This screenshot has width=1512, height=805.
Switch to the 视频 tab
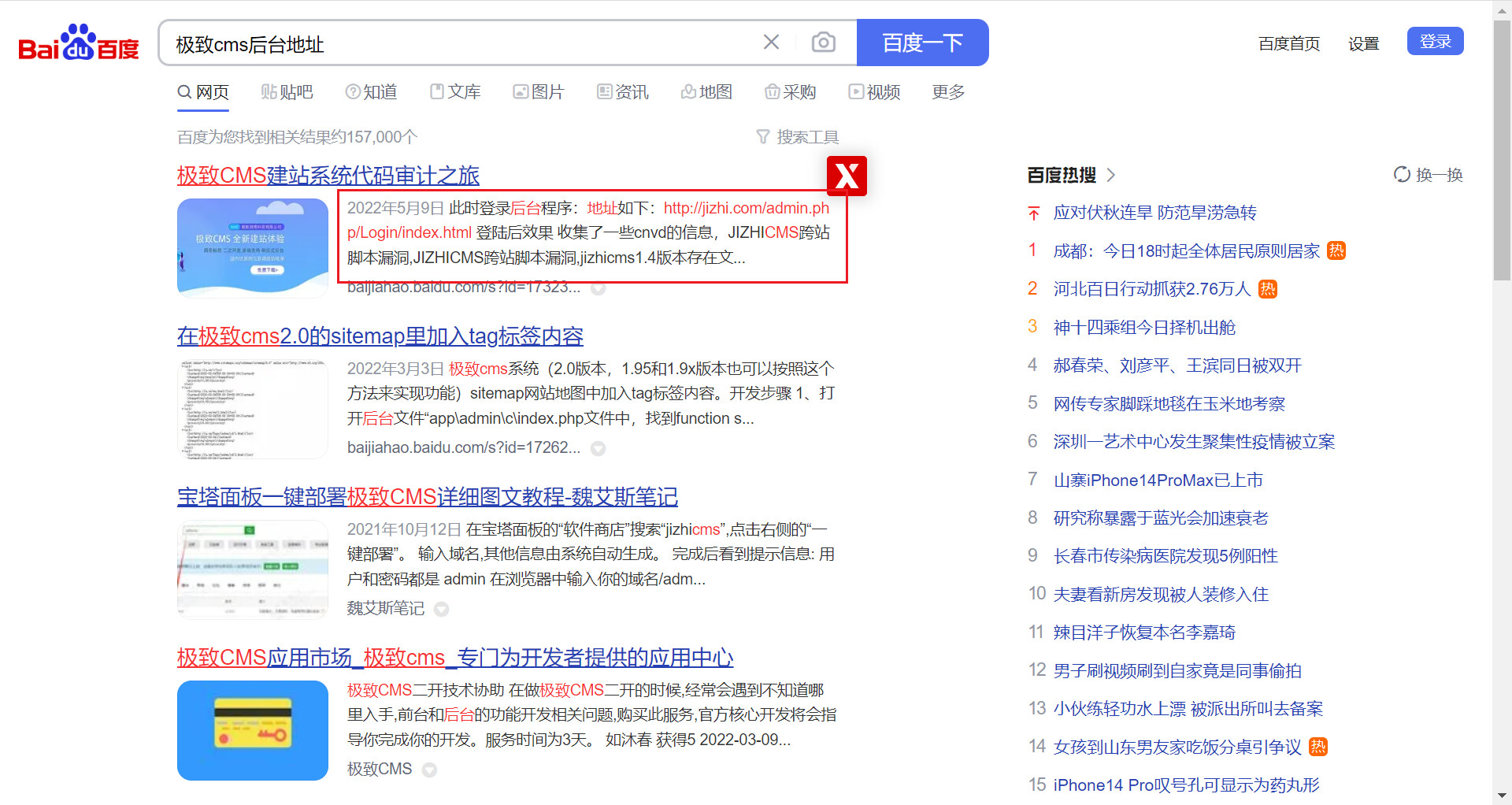874,92
